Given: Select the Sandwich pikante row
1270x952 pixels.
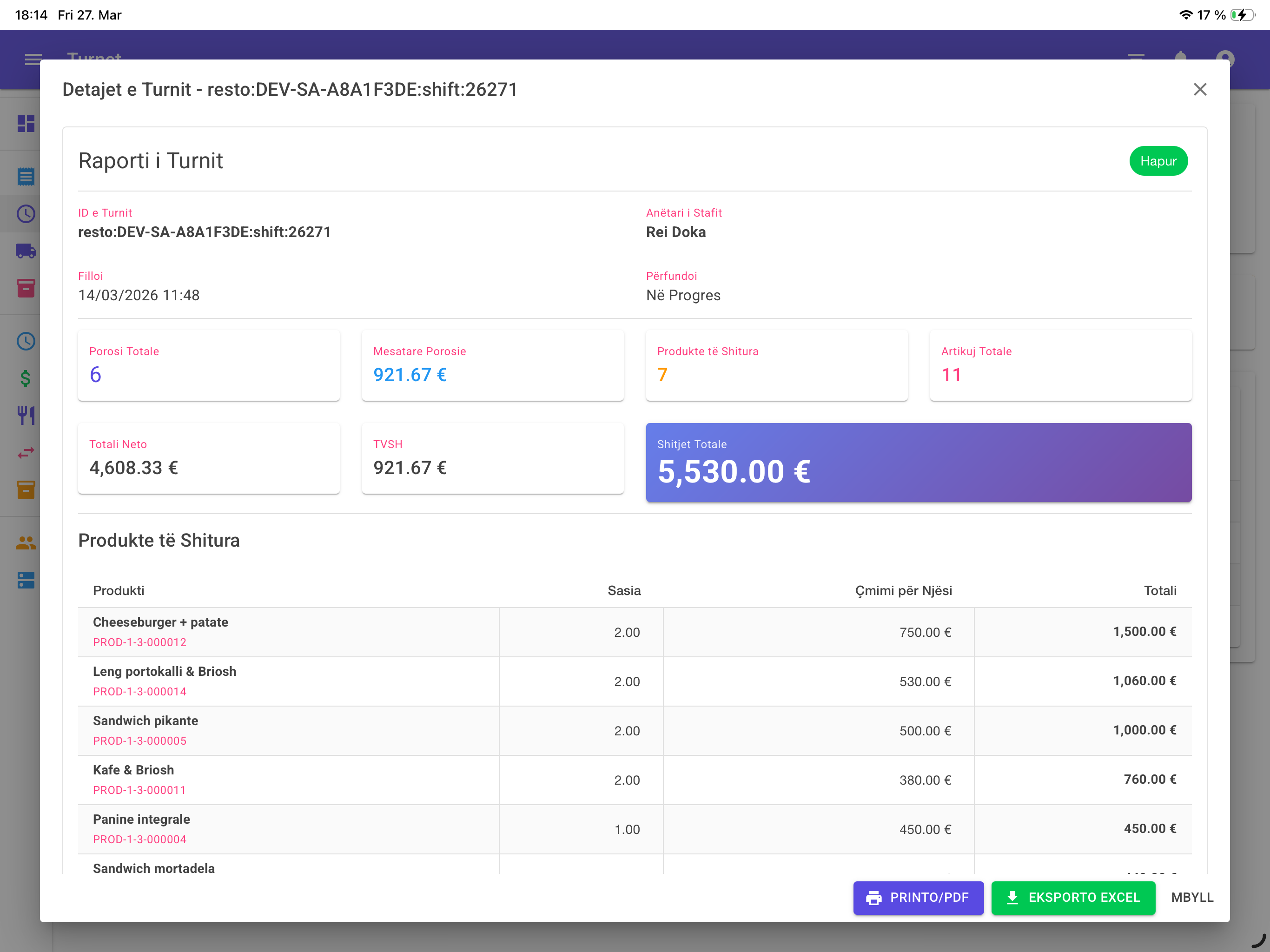Looking at the screenshot, I should point(635,731).
